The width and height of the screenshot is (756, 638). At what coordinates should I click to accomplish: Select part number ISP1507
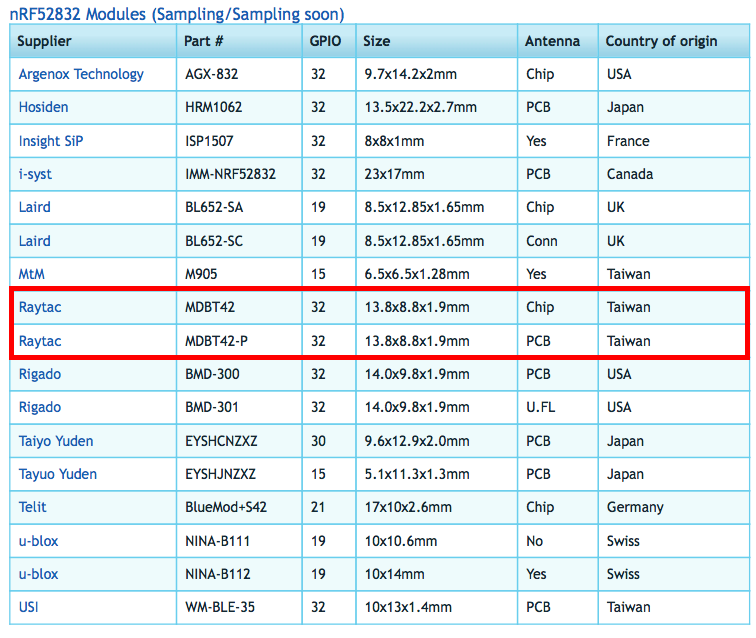[209, 141]
